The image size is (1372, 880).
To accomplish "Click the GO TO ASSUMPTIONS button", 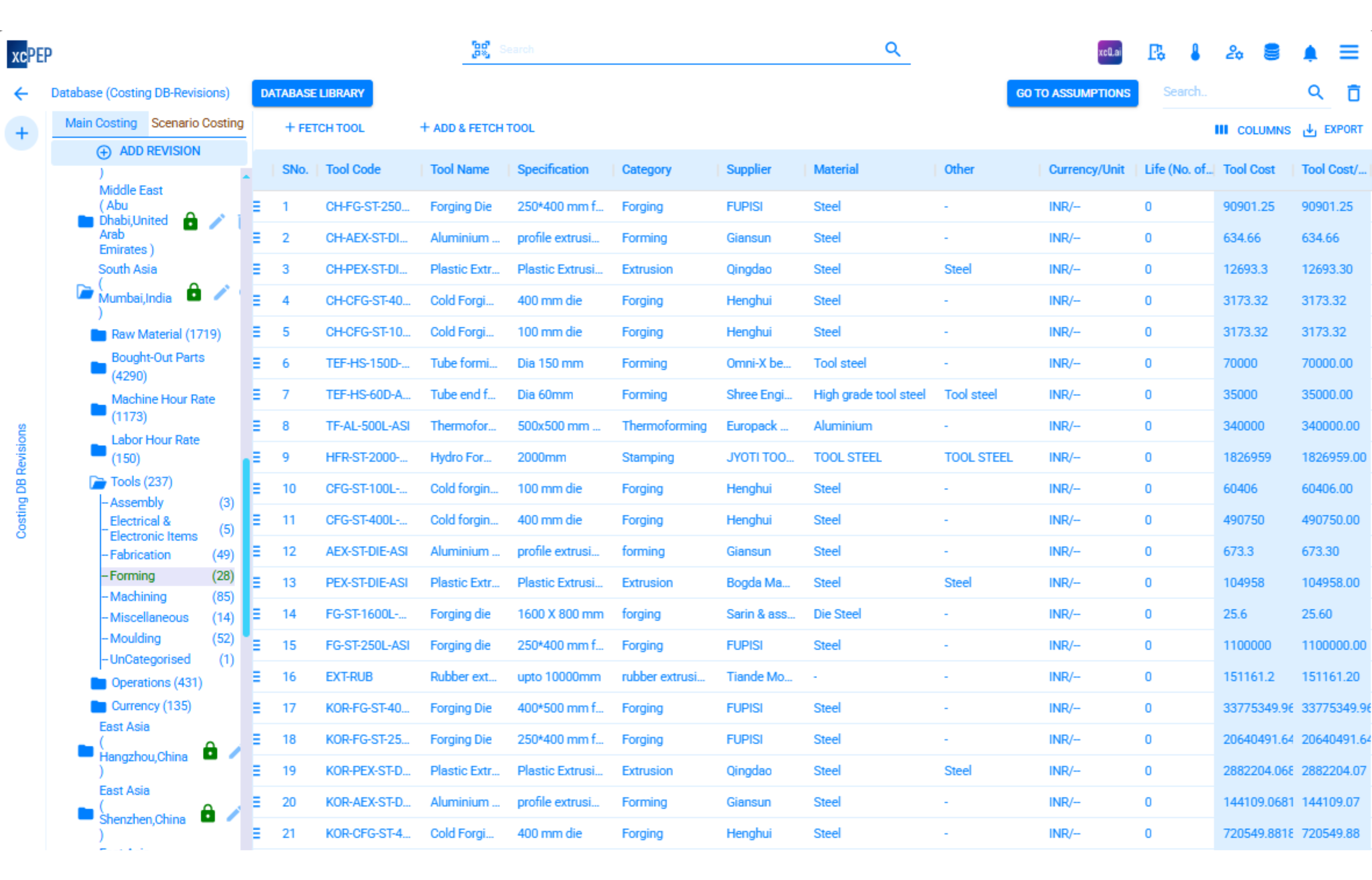I will (1073, 93).
